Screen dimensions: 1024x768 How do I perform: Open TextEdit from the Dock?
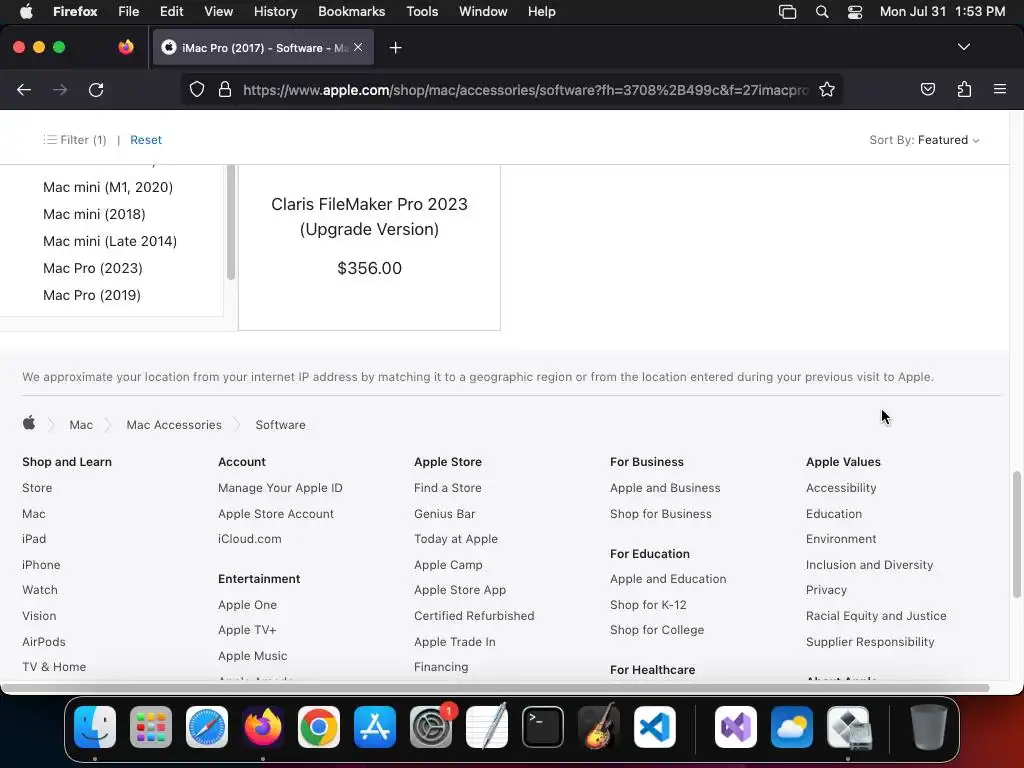coord(487,727)
